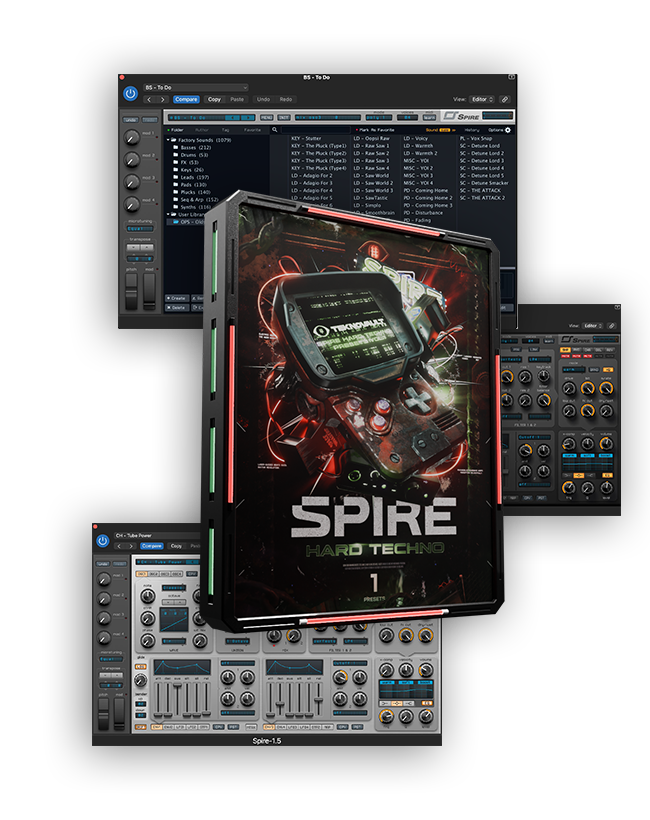Toggle power button in top BS - To Do window
The width and height of the screenshot is (650, 820).
pyautogui.click(x=130, y=94)
